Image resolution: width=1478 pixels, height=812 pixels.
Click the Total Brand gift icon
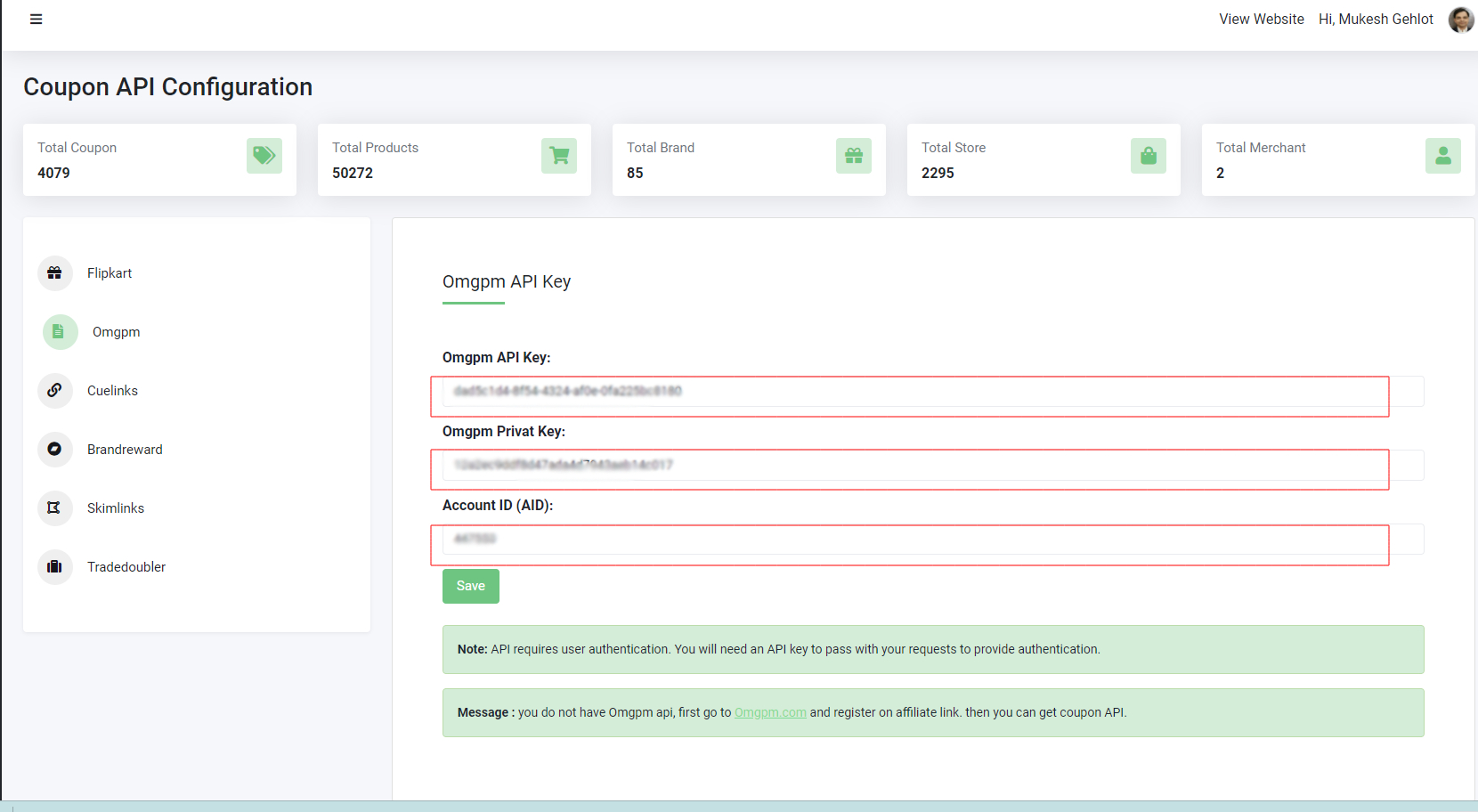(x=854, y=156)
